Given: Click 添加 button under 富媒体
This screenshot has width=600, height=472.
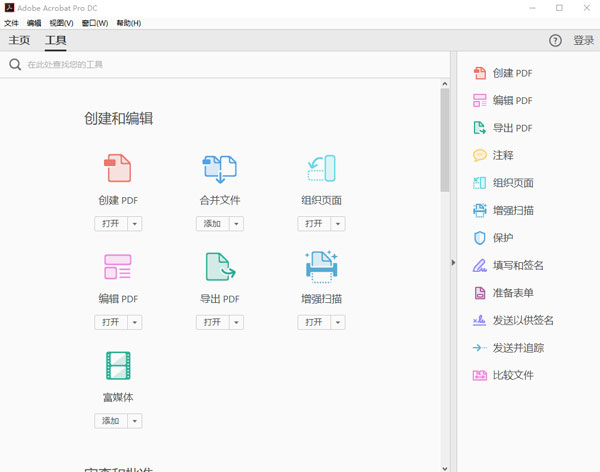Looking at the screenshot, I should [x=111, y=421].
